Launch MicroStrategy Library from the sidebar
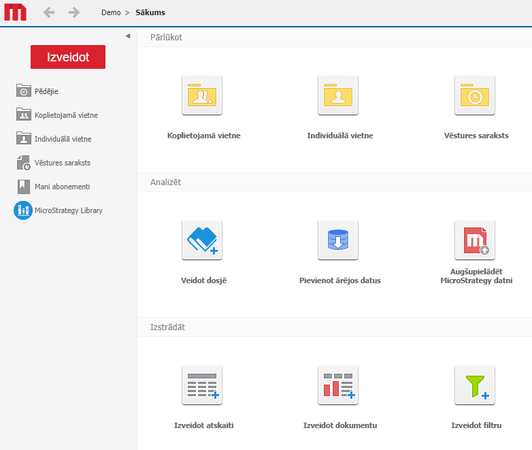This screenshot has height=450, width=532. pyautogui.click(x=58, y=210)
